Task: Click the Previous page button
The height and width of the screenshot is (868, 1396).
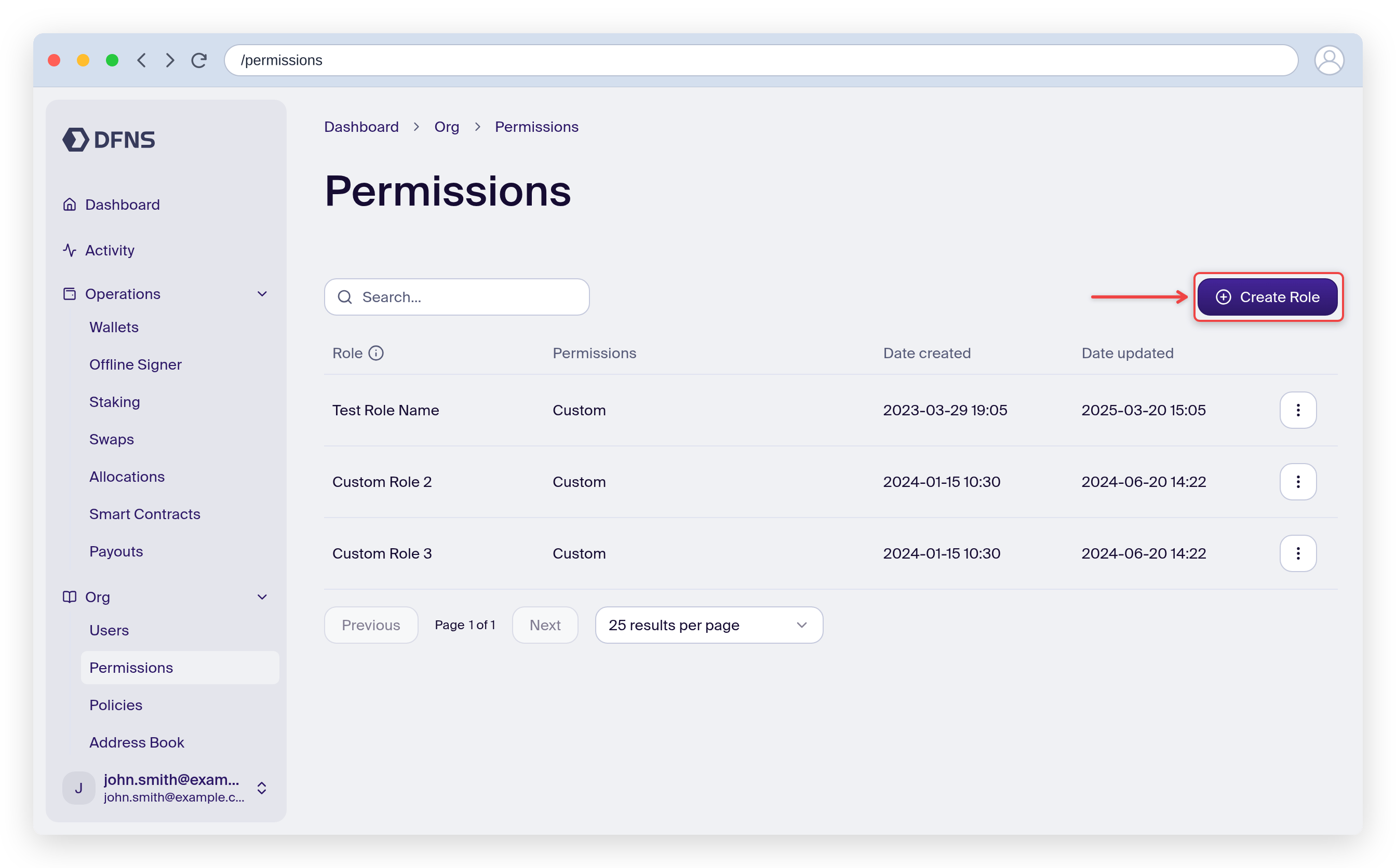Action: 371,625
